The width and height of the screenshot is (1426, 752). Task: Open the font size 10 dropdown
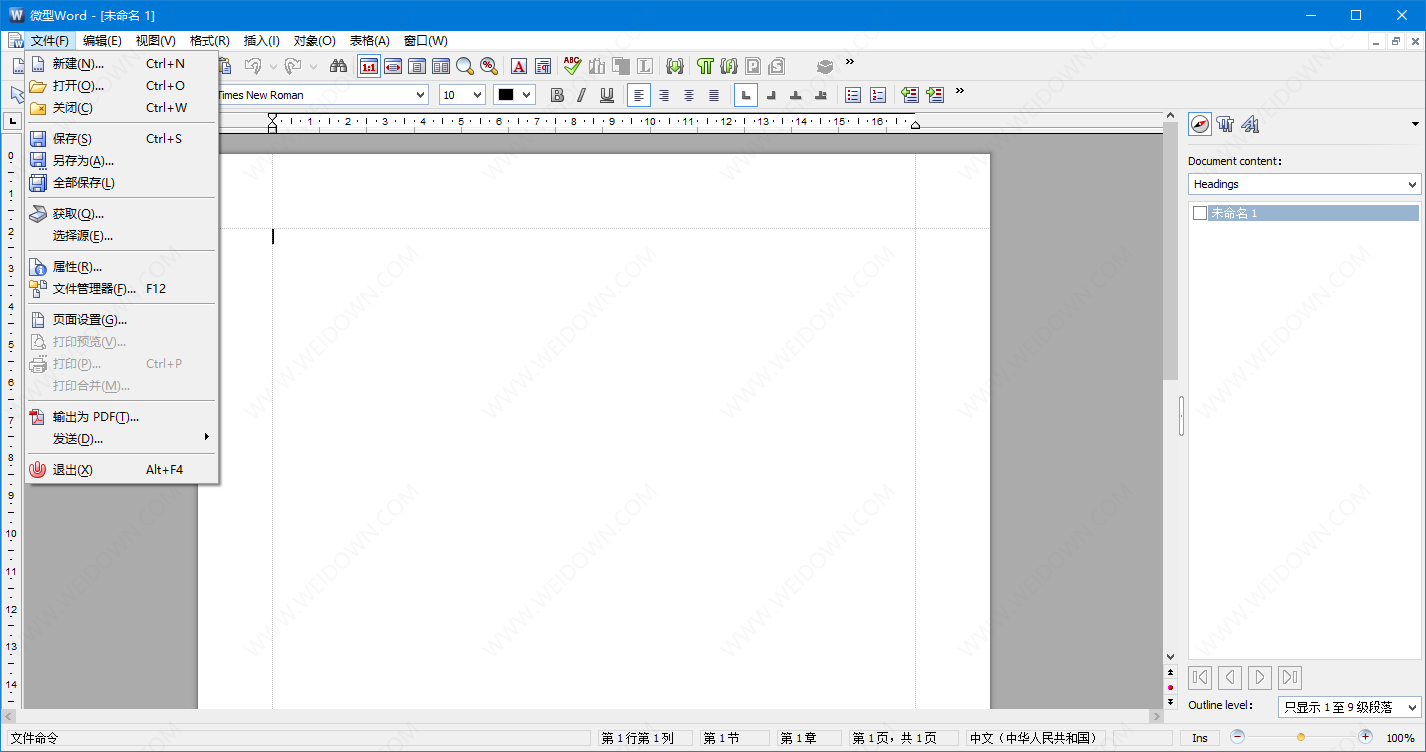(x=477, y=95)
